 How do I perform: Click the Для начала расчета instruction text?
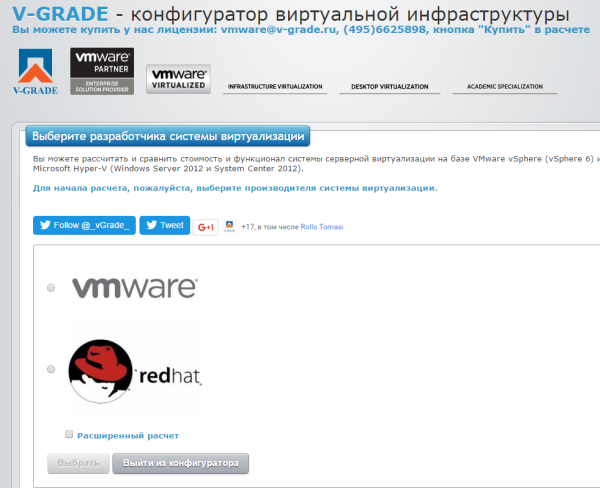pos(235,188)
